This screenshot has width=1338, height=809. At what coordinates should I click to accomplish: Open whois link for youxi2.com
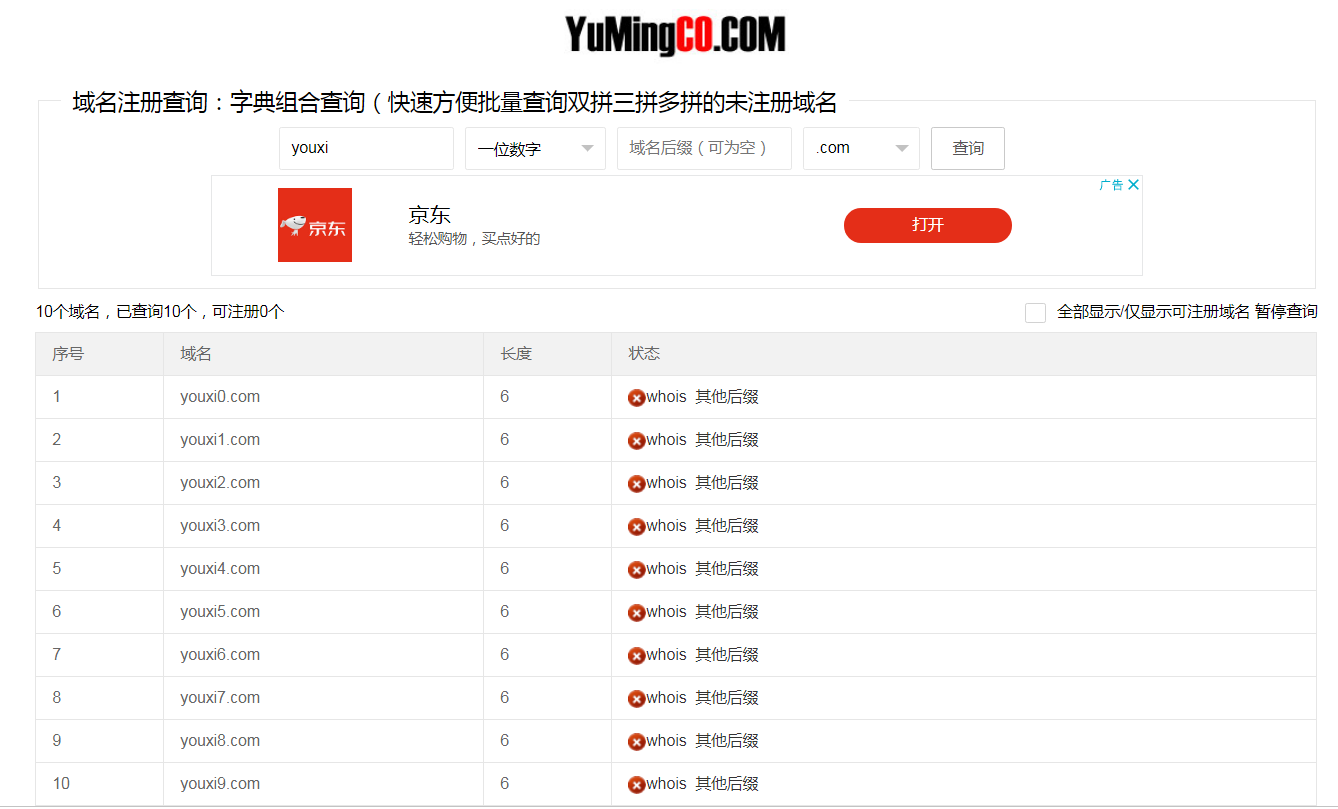pyautogui.click(x=666, y=483)
